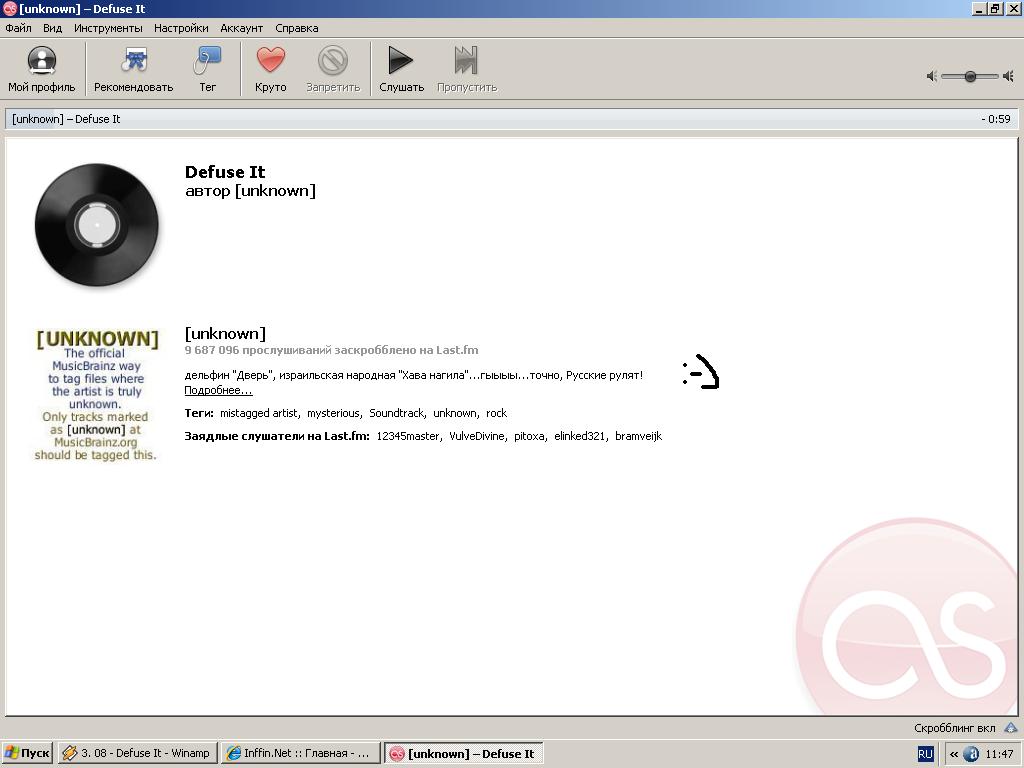Click the -0:59 remaining time display
This screenshot has width=1024, height=768.
[x=996, y=120]
